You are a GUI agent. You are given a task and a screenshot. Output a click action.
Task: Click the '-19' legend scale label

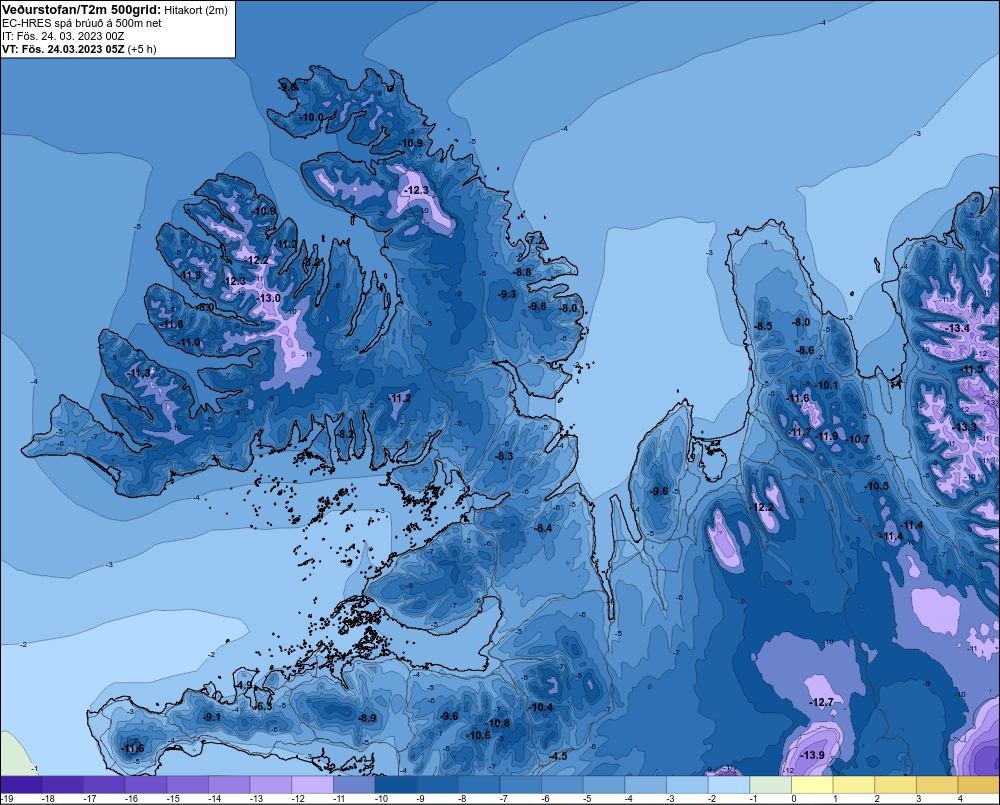[7, 799]
